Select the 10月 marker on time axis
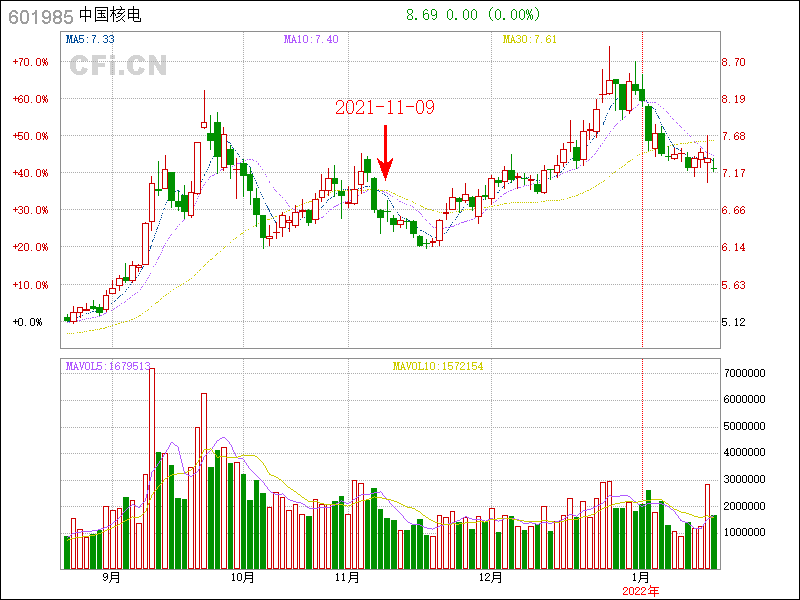The image size is (800, 600). pyautogui.click(x=243, y=577)
